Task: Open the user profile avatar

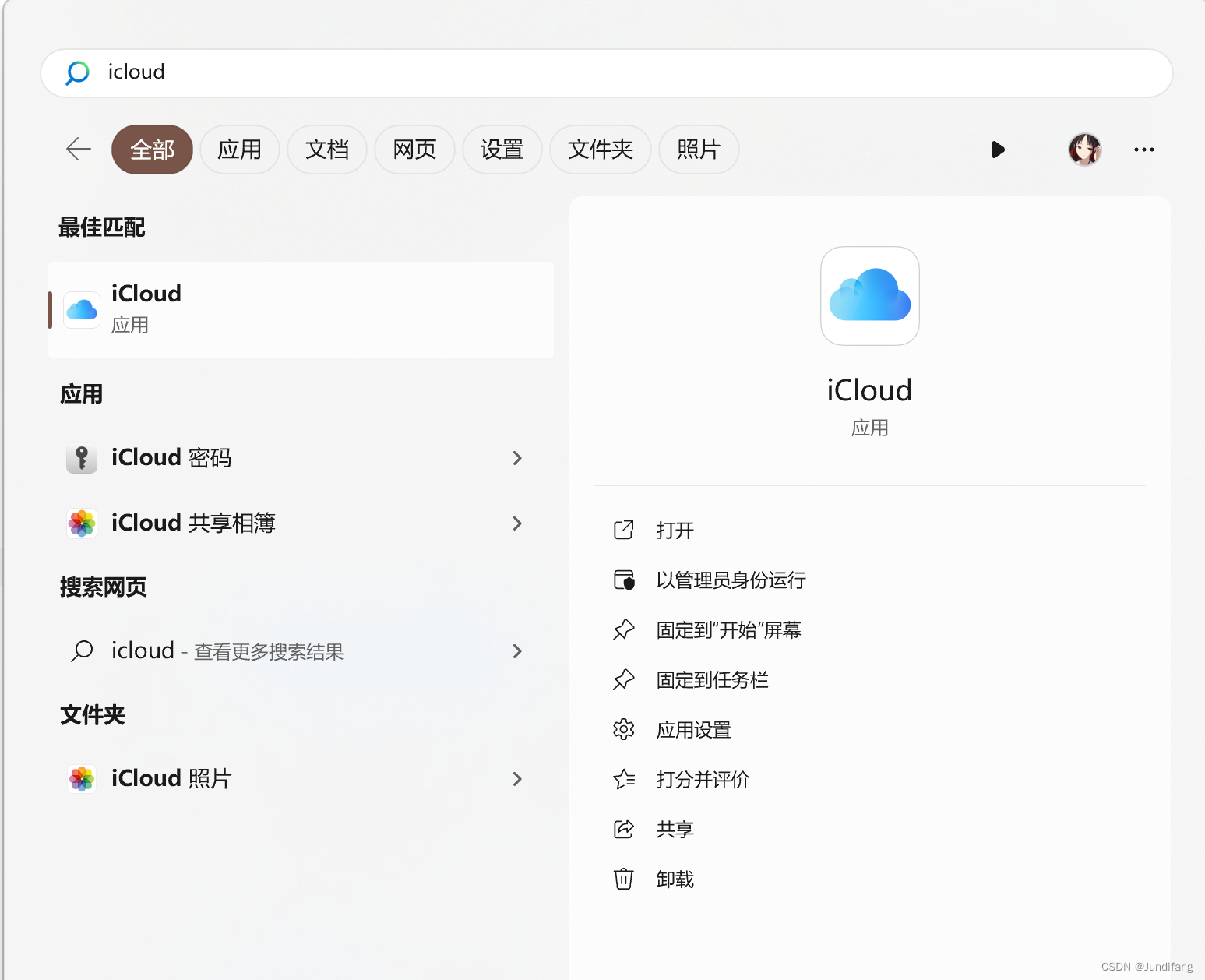Action: (1084, 150)
